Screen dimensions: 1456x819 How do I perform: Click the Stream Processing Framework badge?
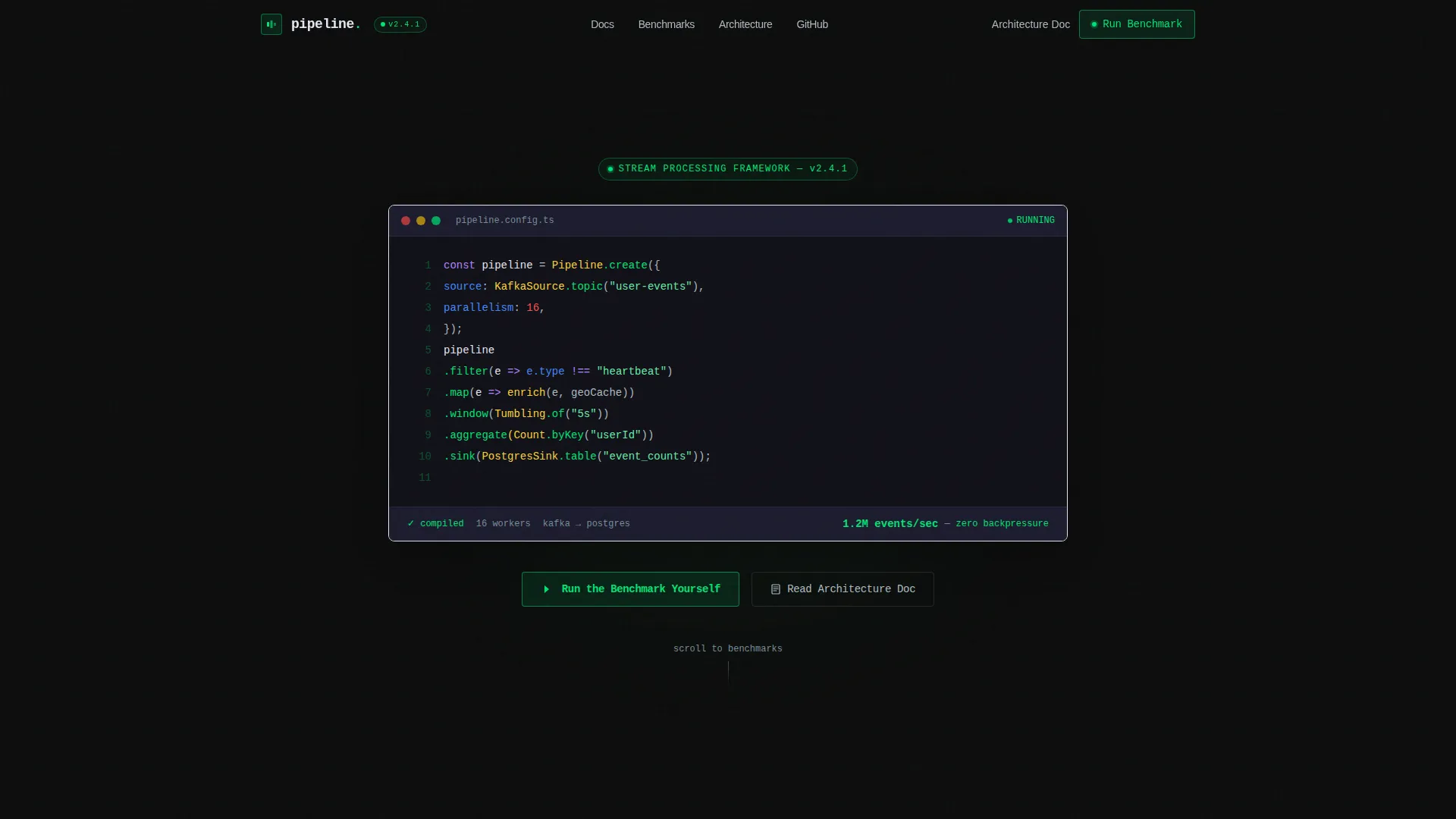(728, 169)
